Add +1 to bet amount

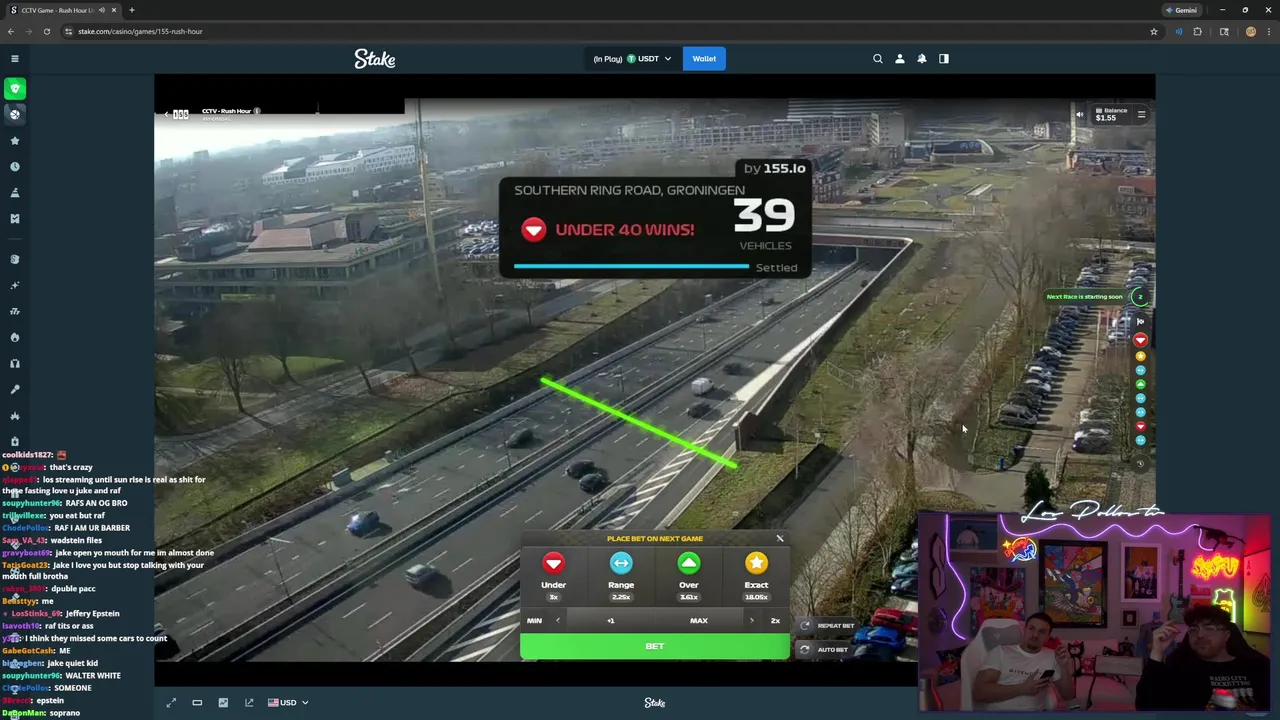coord(611,621)
